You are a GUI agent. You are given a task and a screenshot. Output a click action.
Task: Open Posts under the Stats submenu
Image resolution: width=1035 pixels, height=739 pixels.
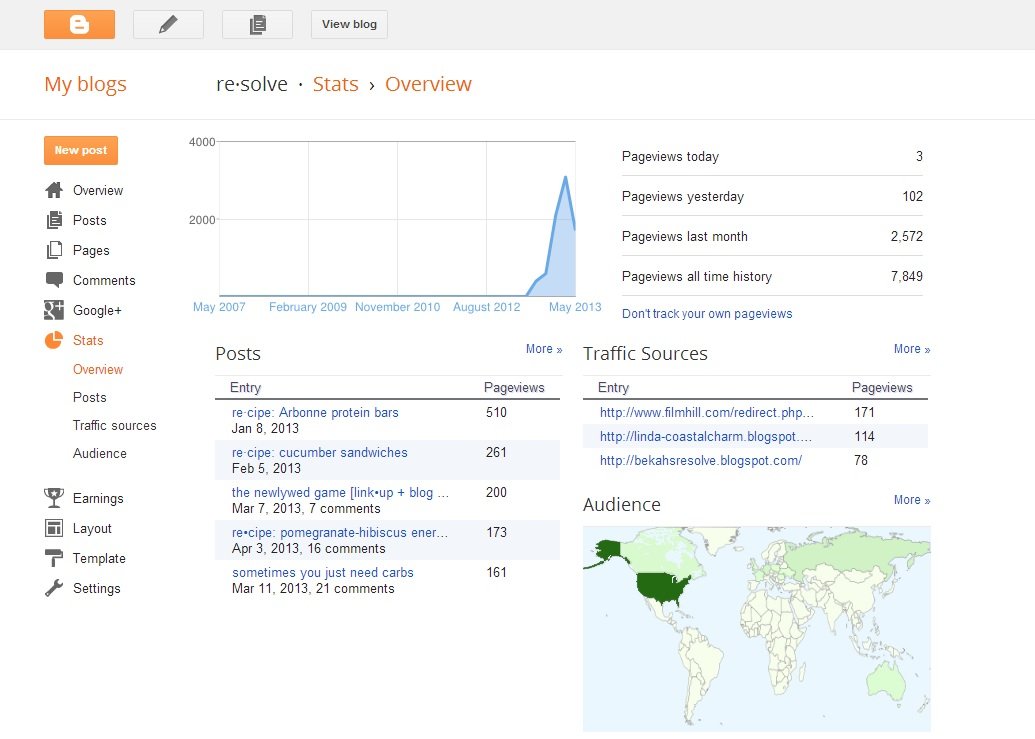89,397
